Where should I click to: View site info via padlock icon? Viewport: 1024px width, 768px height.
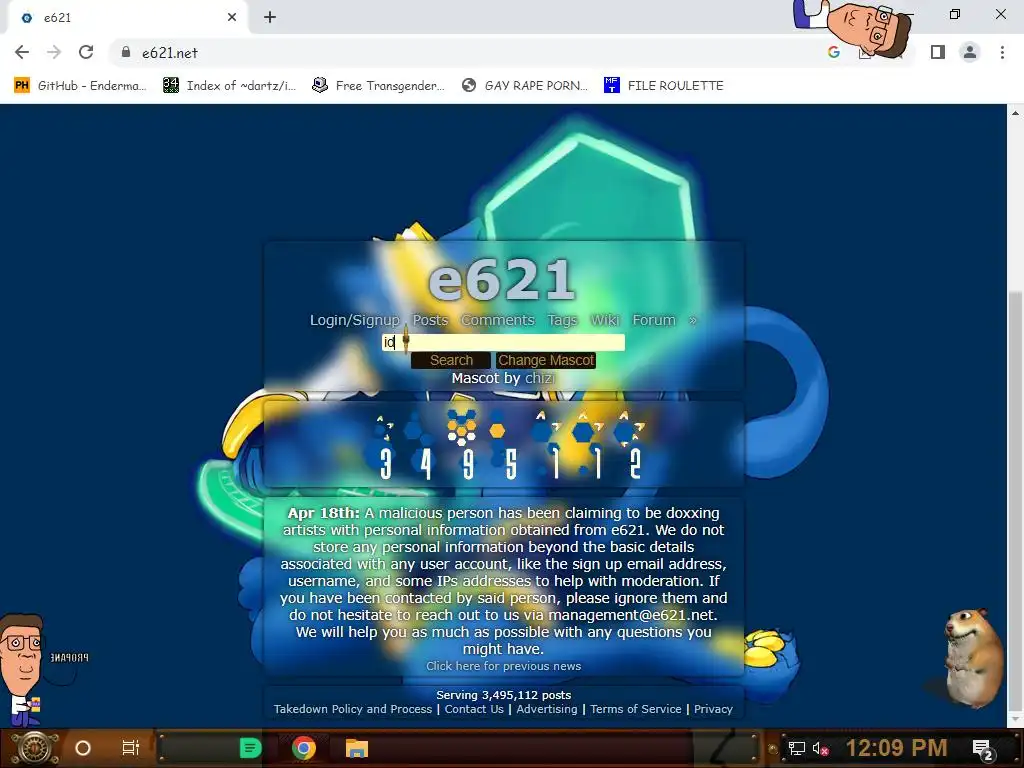[126, 52]
